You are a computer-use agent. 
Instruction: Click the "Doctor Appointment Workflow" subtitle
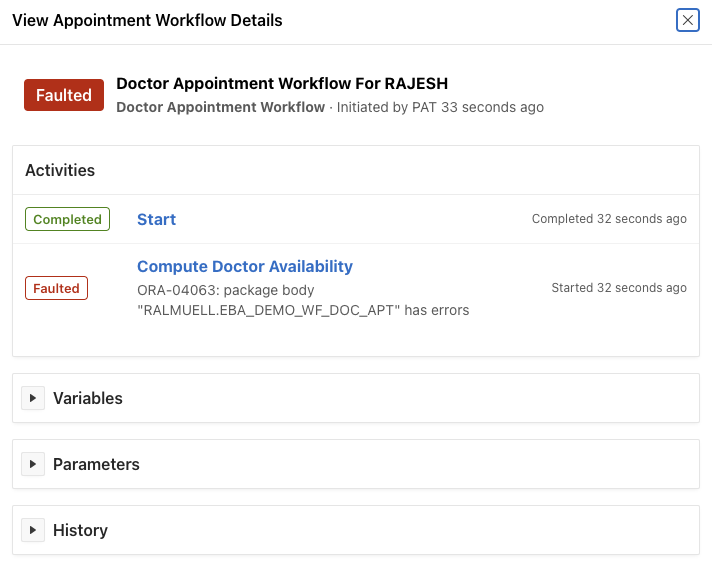pyautogui.click(x=220, y=107)
